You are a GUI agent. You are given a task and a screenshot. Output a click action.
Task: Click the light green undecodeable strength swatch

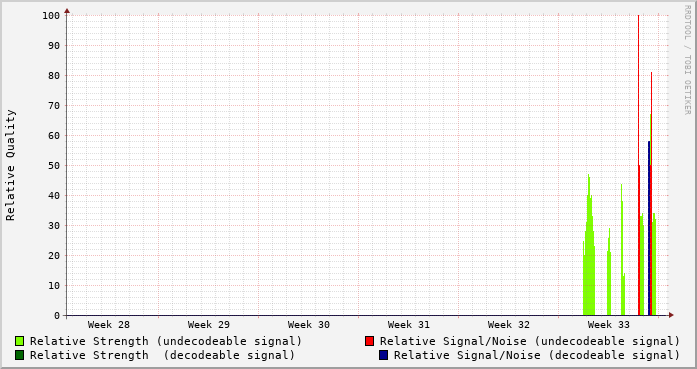20,341
